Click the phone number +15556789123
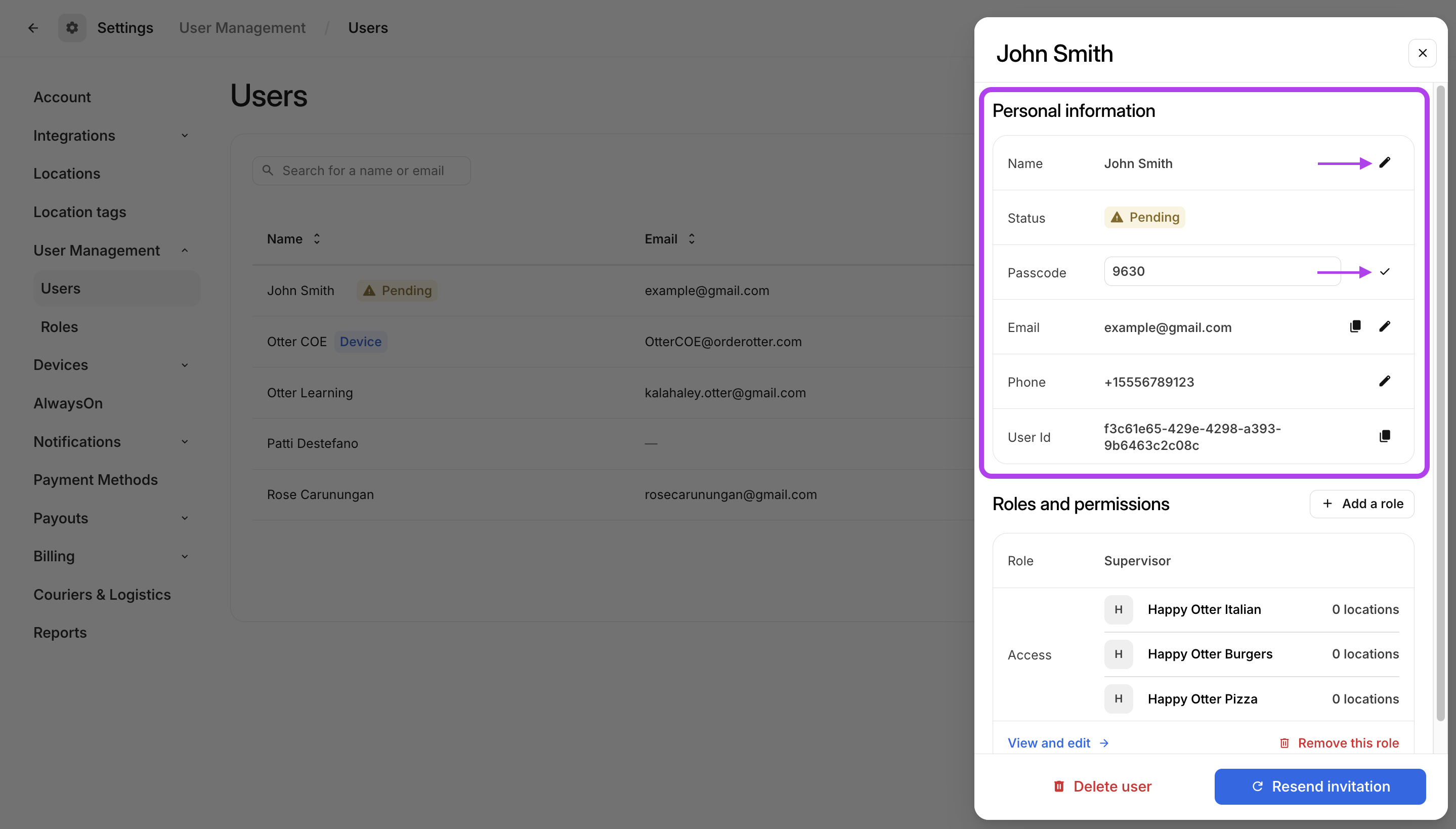1456x829 pixels. (1149, 382)
